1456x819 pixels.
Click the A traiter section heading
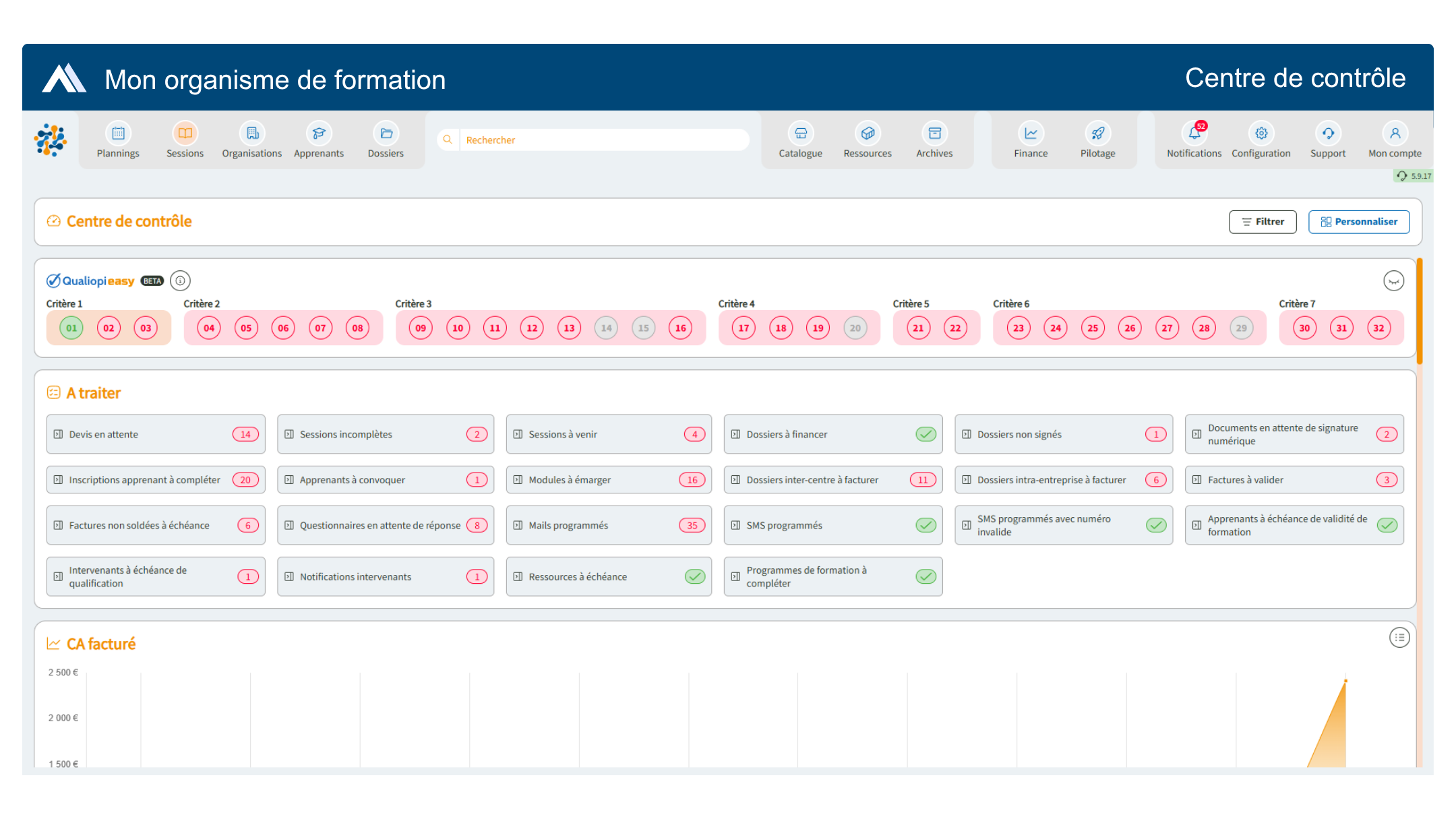click(93, 393)
